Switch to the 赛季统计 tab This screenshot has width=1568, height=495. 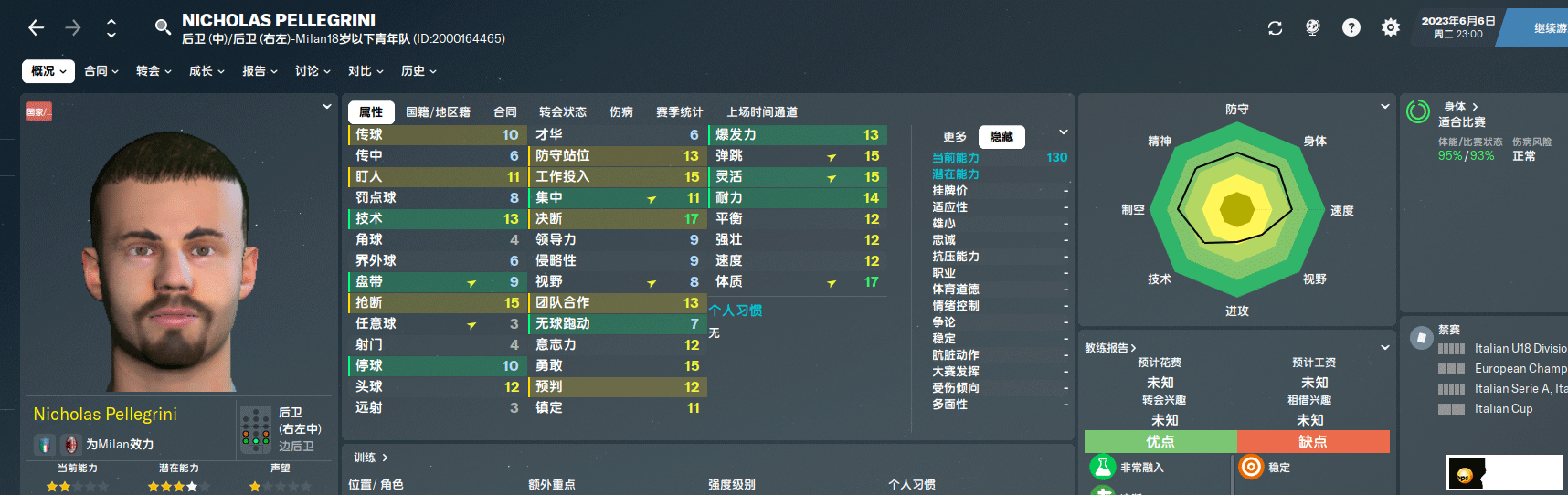tap(680, 112)
